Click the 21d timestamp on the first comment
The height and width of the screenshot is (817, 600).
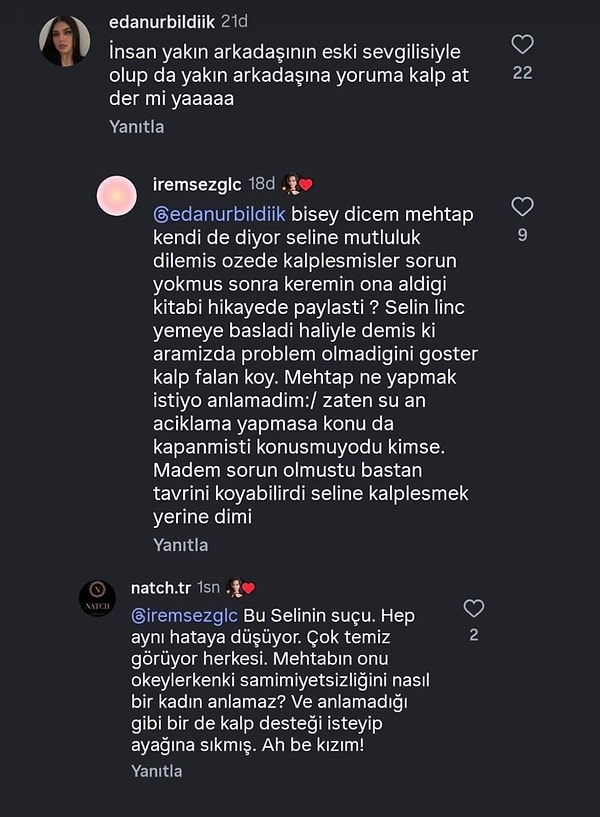[x=235, y=17]
